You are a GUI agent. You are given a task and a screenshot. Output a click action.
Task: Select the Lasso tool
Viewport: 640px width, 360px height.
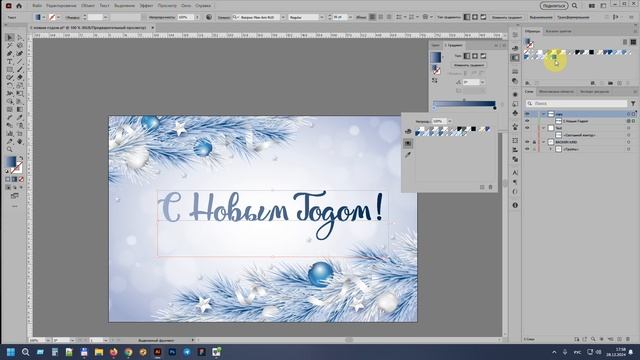pyautogui.click(x=20, y=46)
